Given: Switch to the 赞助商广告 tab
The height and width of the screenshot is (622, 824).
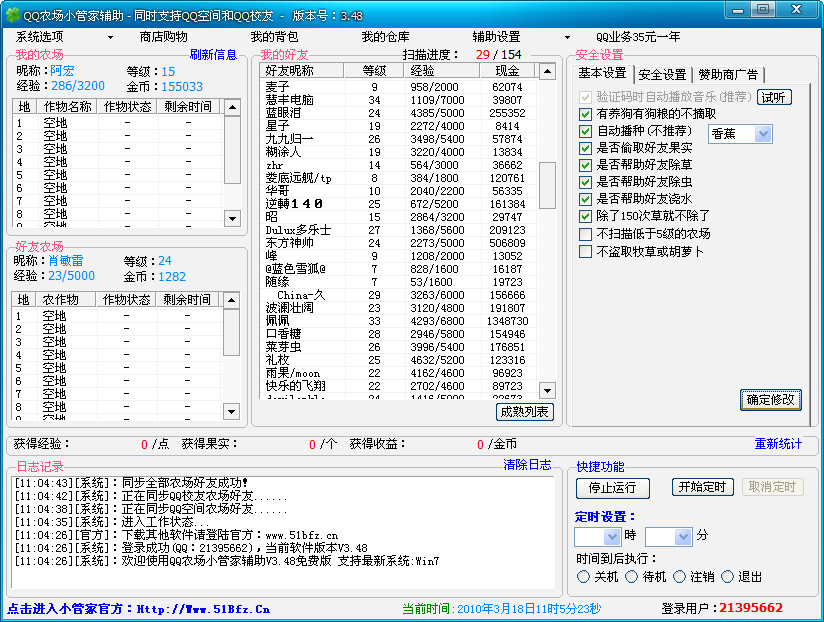Looking at the screenshot, I should click(x=728, y=75).
